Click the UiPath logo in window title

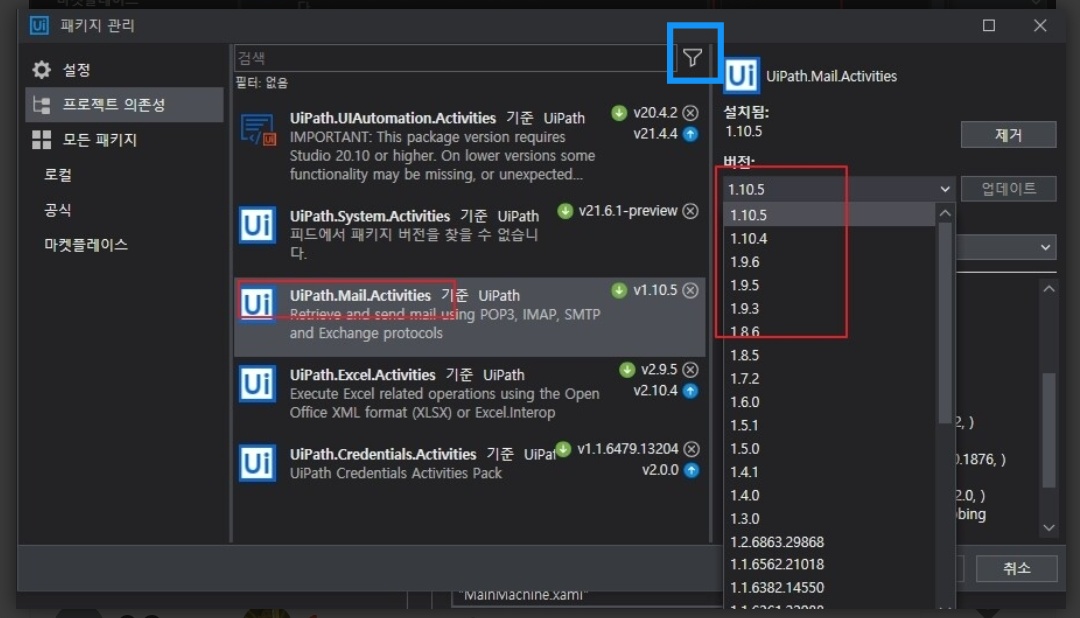[x=39, y=25]
